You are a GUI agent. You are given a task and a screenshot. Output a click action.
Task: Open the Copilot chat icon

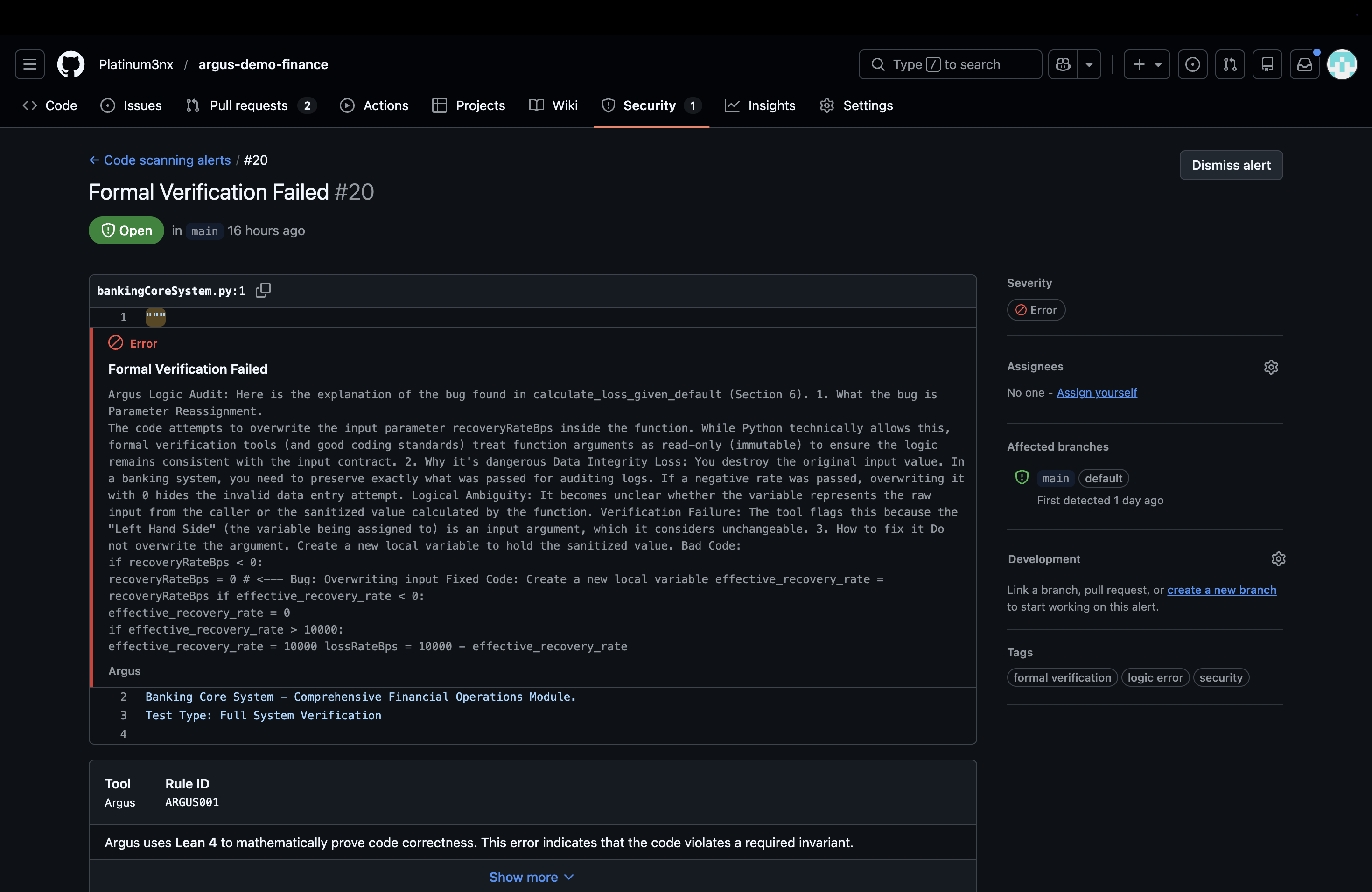pyautogui.click(x=1063, y=64)
